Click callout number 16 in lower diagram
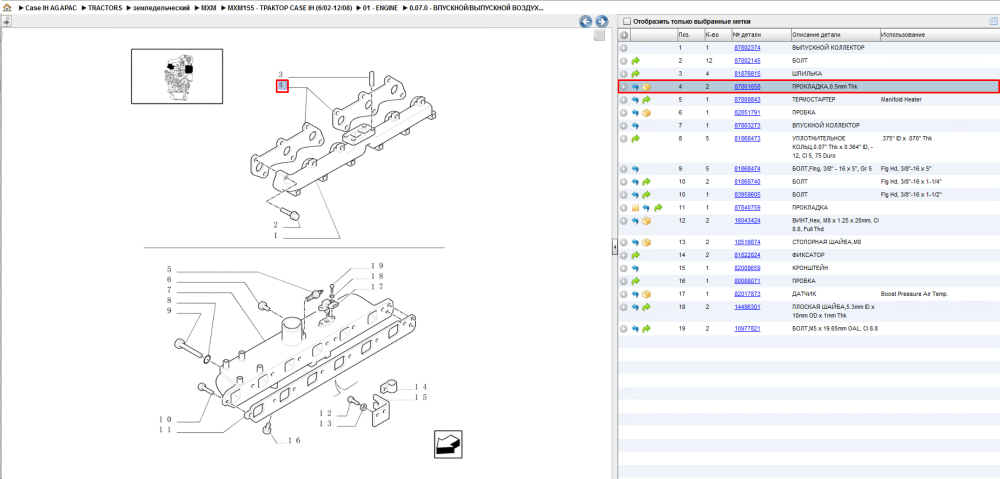This screenshot has width=1000, height=479. tap(294, 441)
